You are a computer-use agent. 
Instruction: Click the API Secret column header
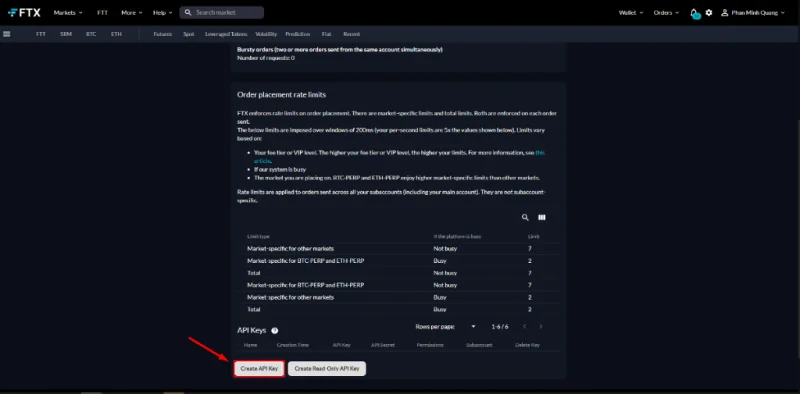click(x=383, y=345)
